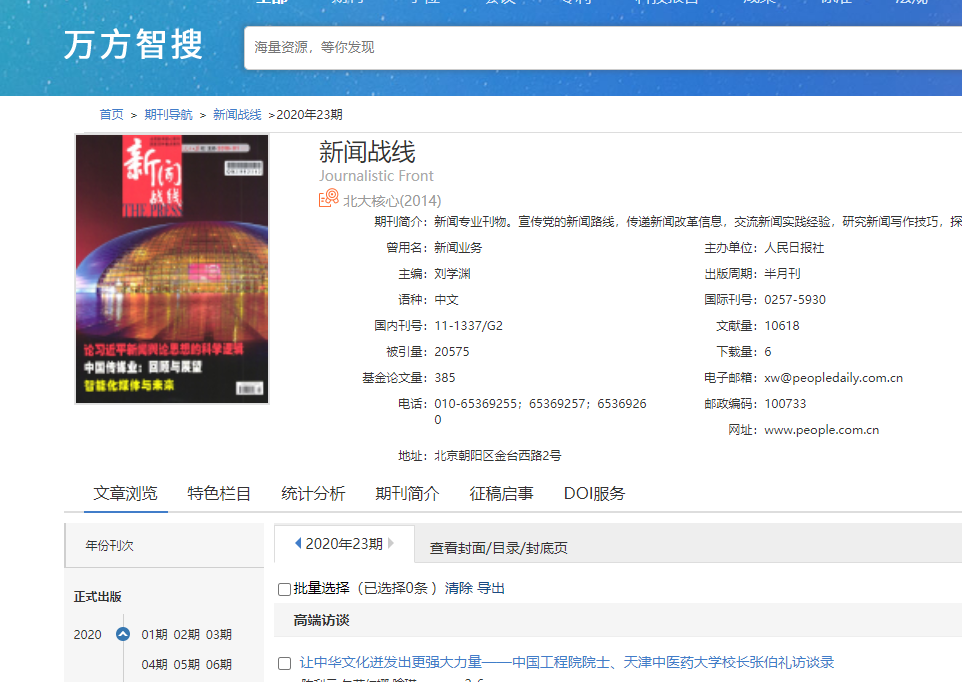The image size is (962, 682).
Task: Open 期刊导航 in the breadcrumb
Action: [168, 115]
